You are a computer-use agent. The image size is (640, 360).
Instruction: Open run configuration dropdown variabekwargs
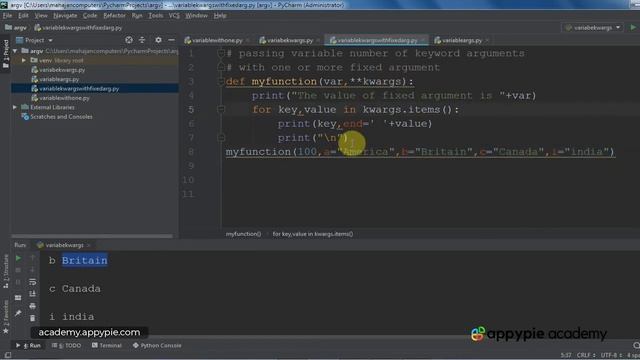point(593,27)
